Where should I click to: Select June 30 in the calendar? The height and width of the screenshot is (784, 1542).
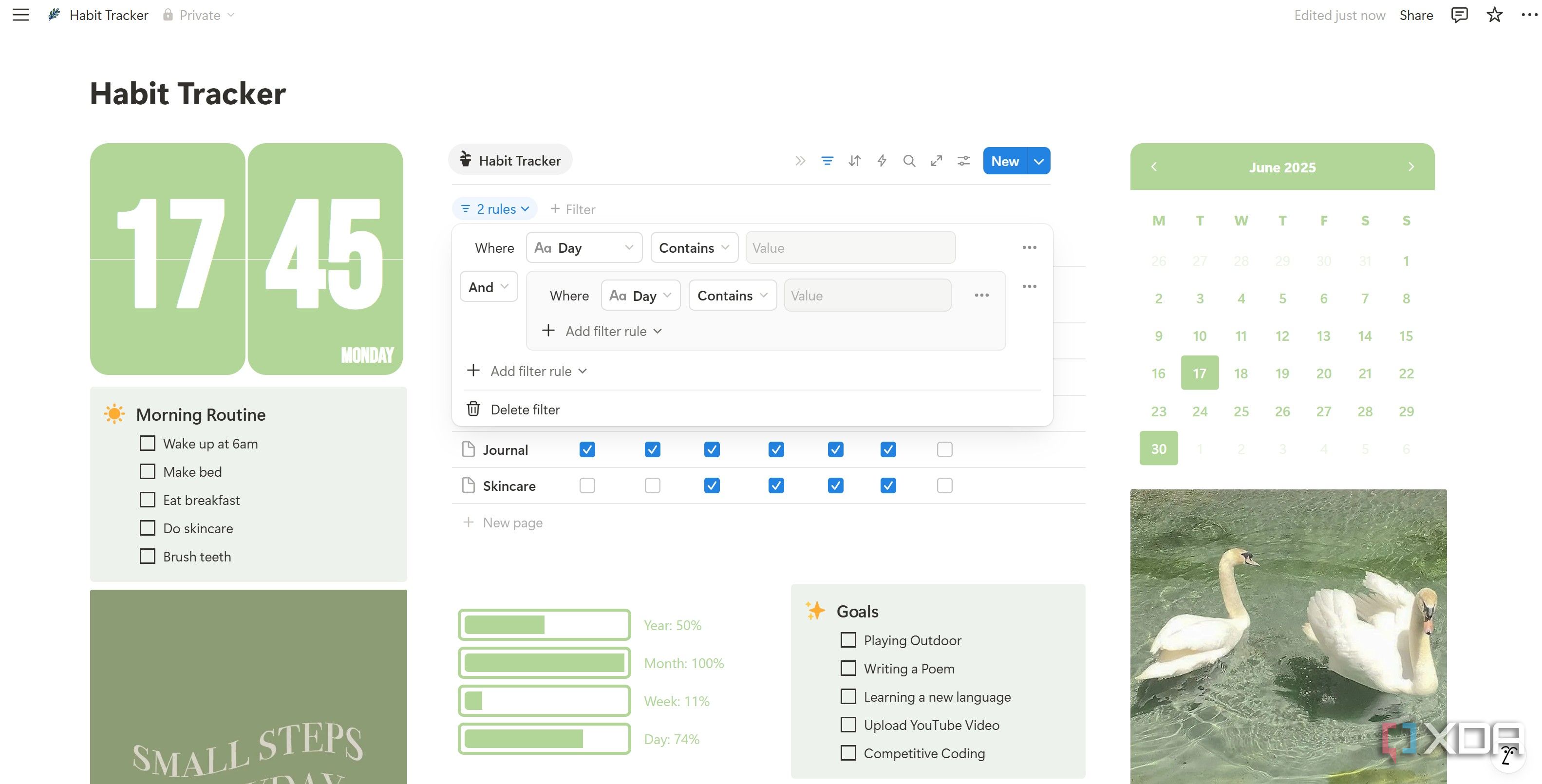tap(1158, 448)
